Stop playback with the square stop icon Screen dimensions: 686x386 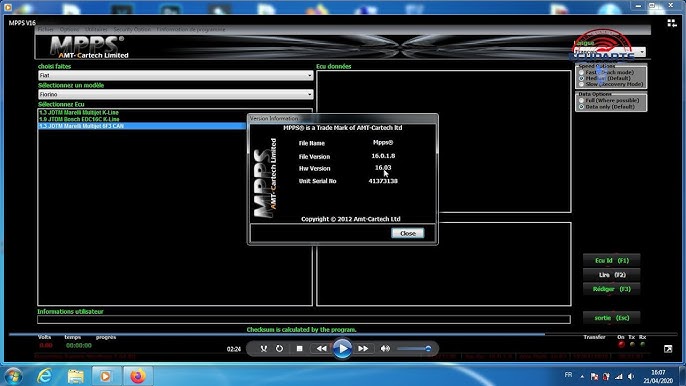(299, 349)
